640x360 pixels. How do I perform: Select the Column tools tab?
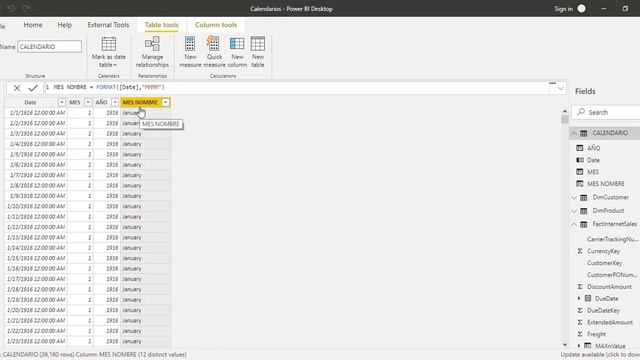[x=216, y=25]
